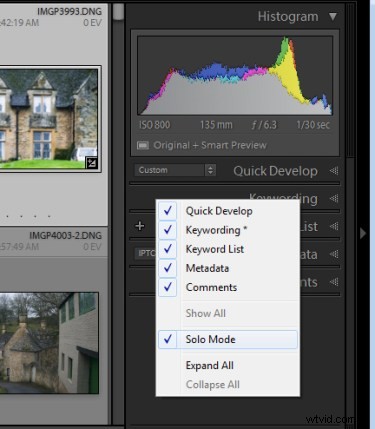Image resolution: width=375 pixels, height=429 pixels.
Task: Click the Smart Preview status icon
Action: (x=143, y=145)
